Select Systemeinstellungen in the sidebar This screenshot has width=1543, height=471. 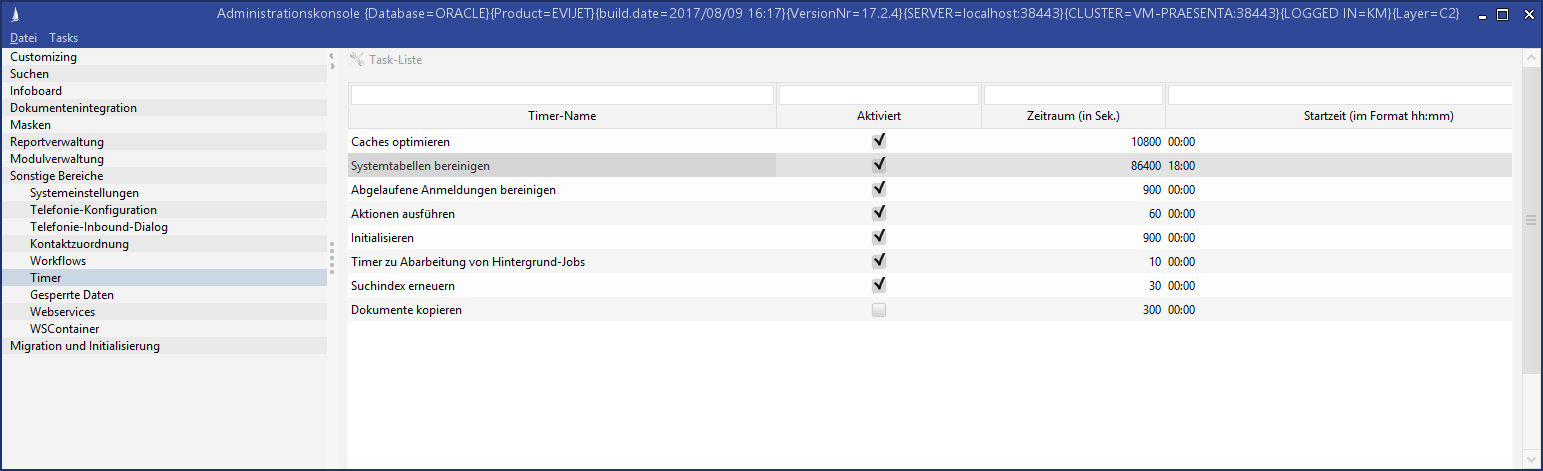click(84, 193)
